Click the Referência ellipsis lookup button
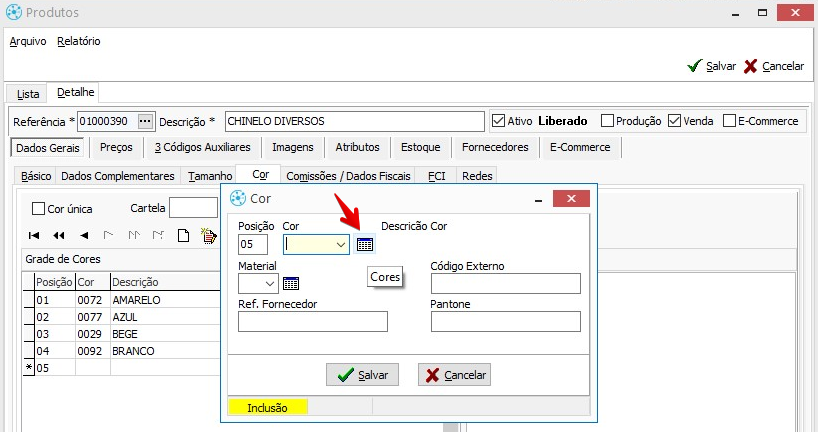818x432 pixels. pyautogui.click(x=145, y=121)
